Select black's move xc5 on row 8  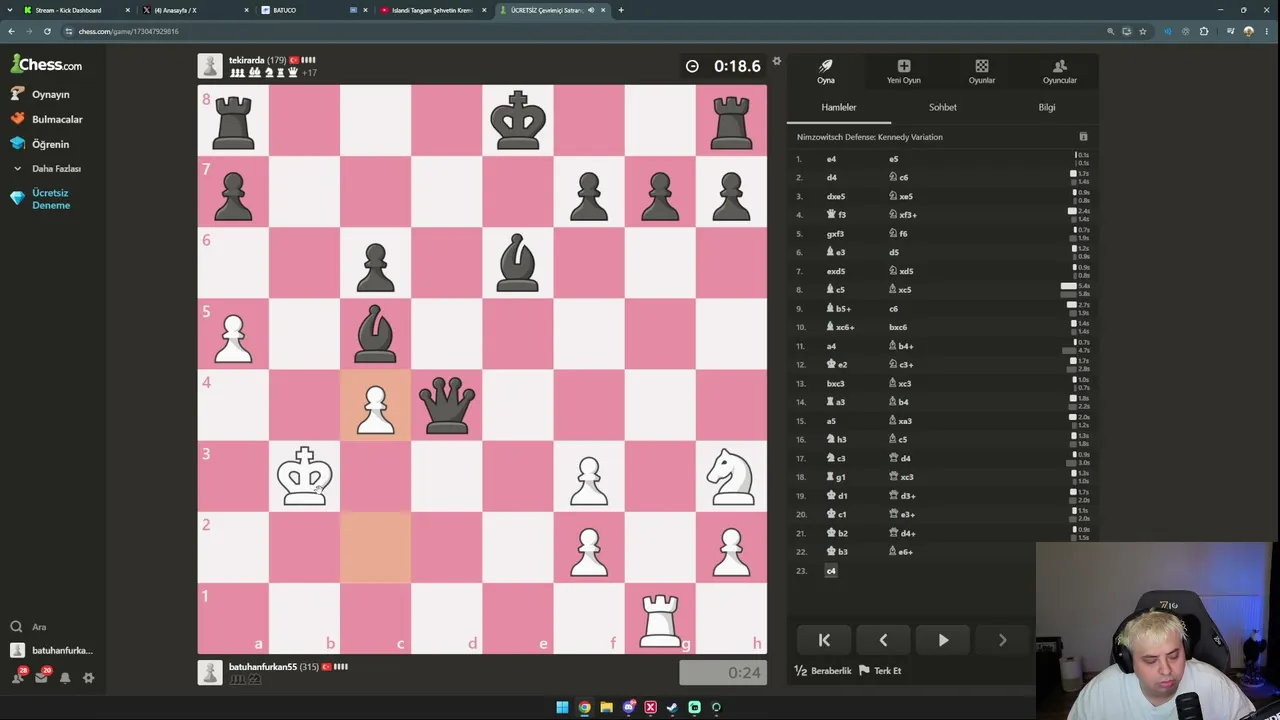point(900,290)
